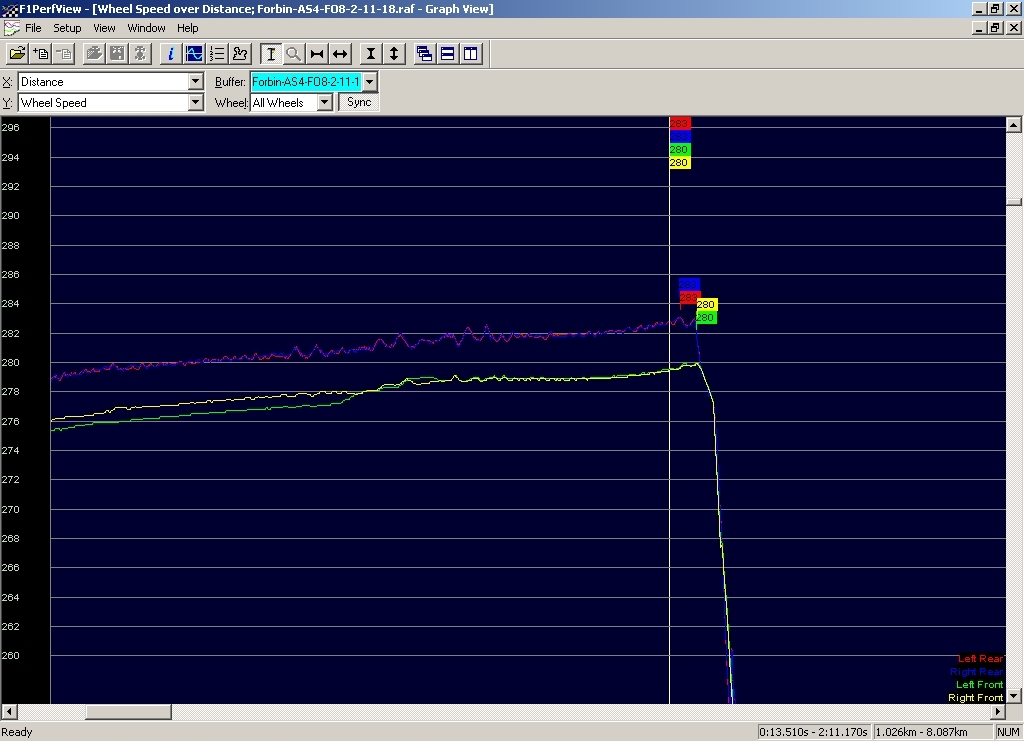Screen dimensions: 1024x742
Task: Click the Ready status text
Action: click(x=17, y=732)
